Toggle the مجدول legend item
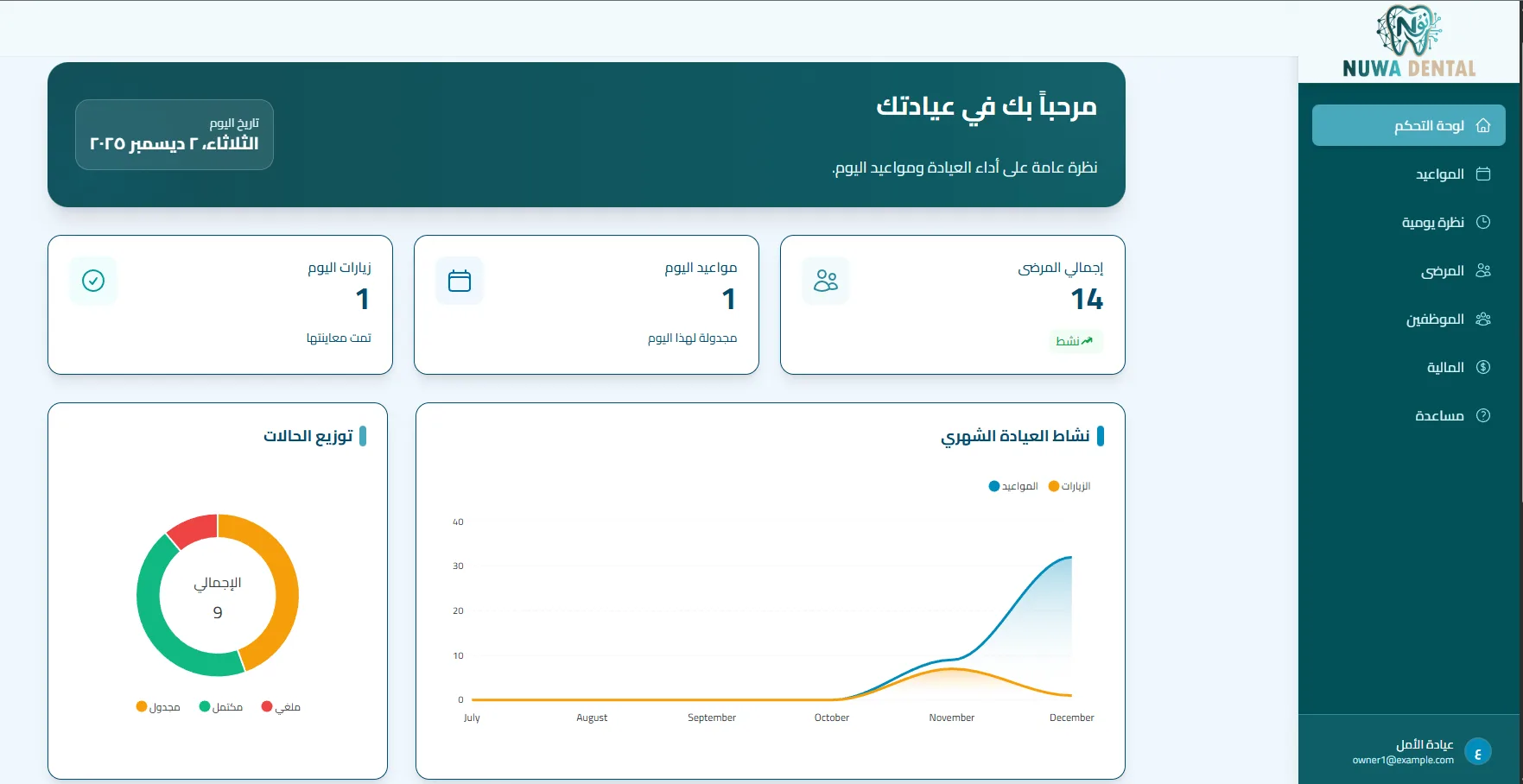 coord(158,707)
